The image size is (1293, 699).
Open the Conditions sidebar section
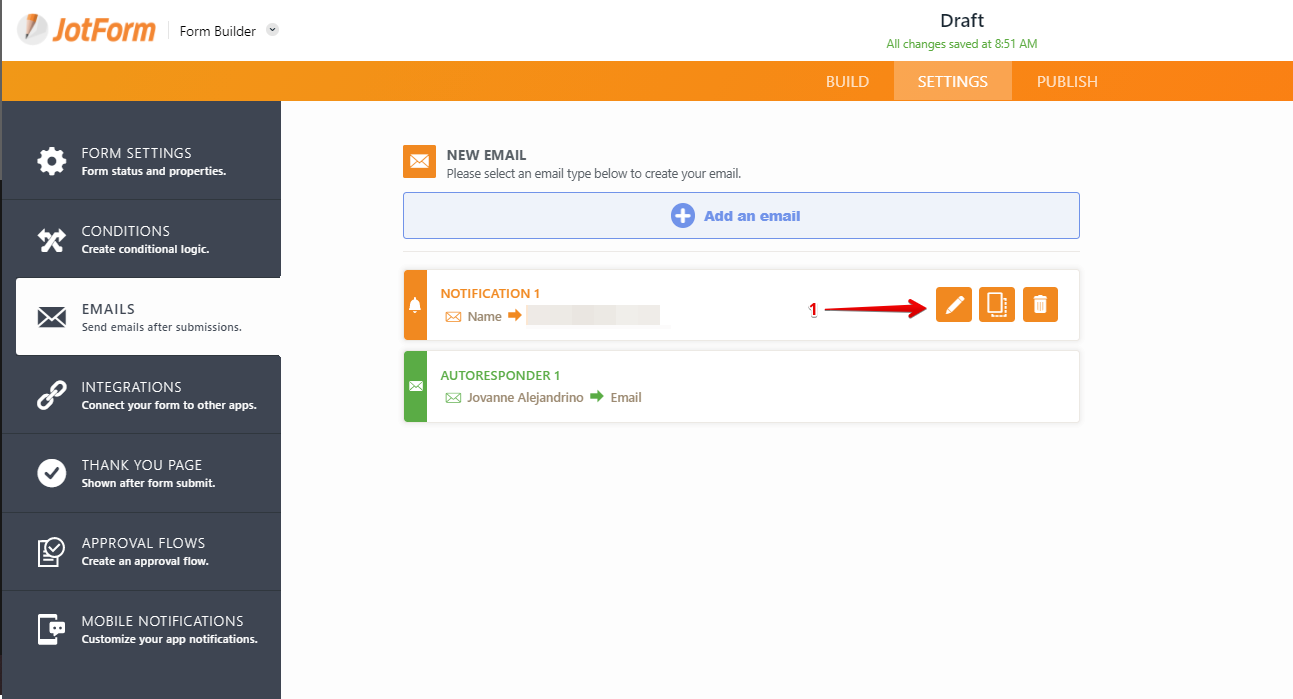(x=141, y=239)
